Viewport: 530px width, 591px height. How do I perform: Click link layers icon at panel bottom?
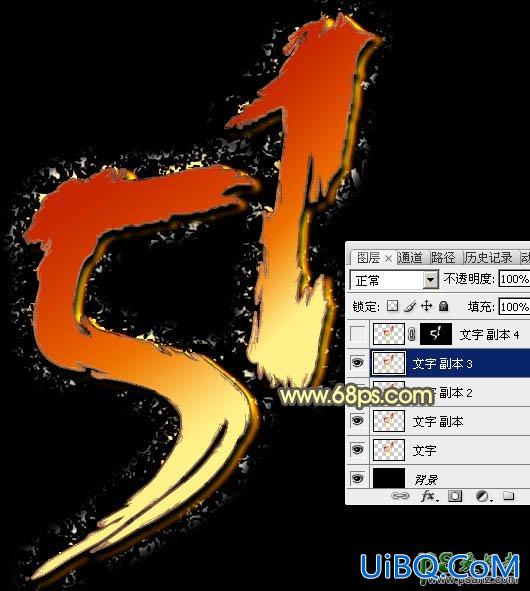coord(400,495)
